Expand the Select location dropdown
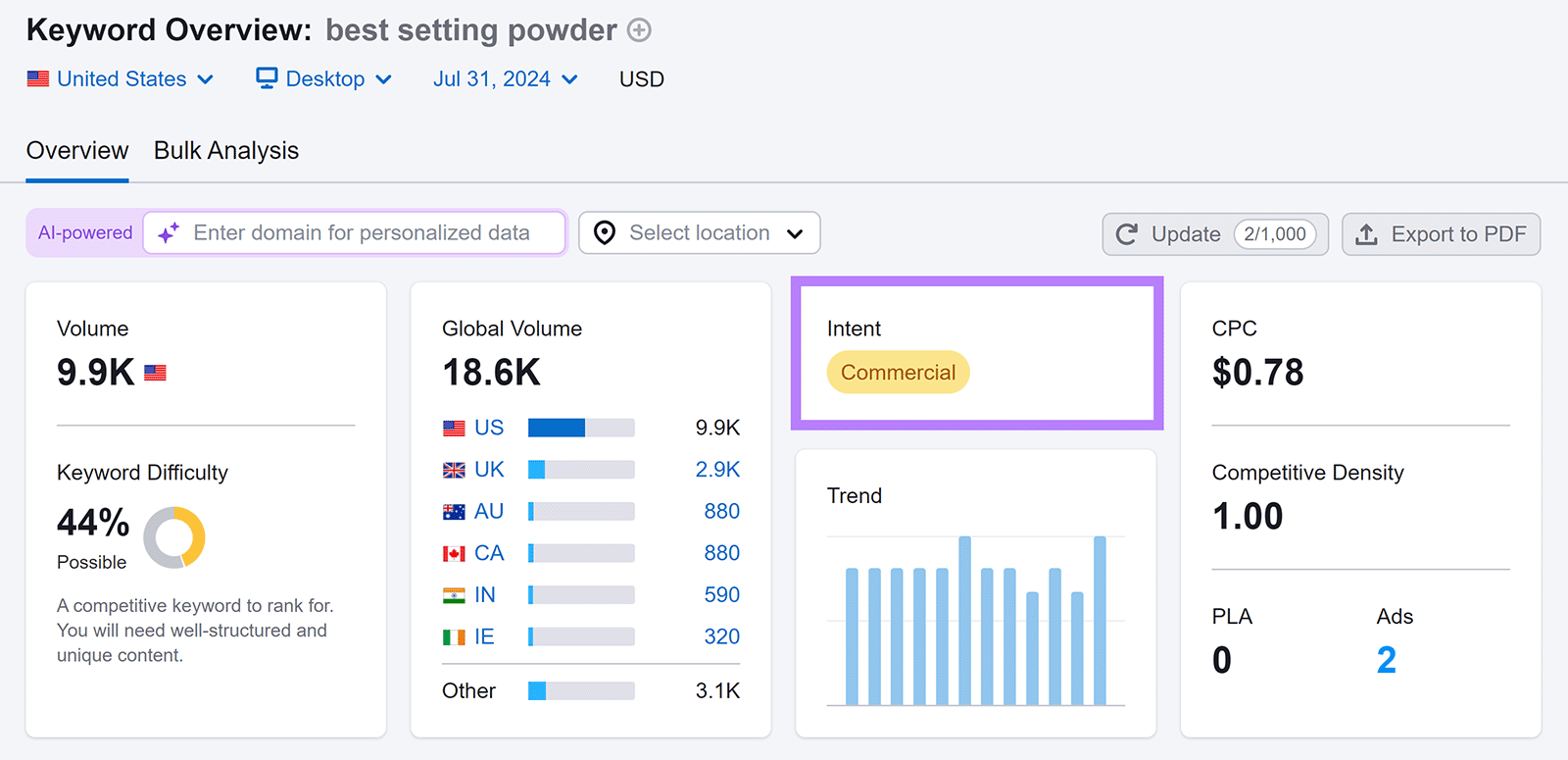This screenshot has width=1568, height=760. click(x=700, y=233)
